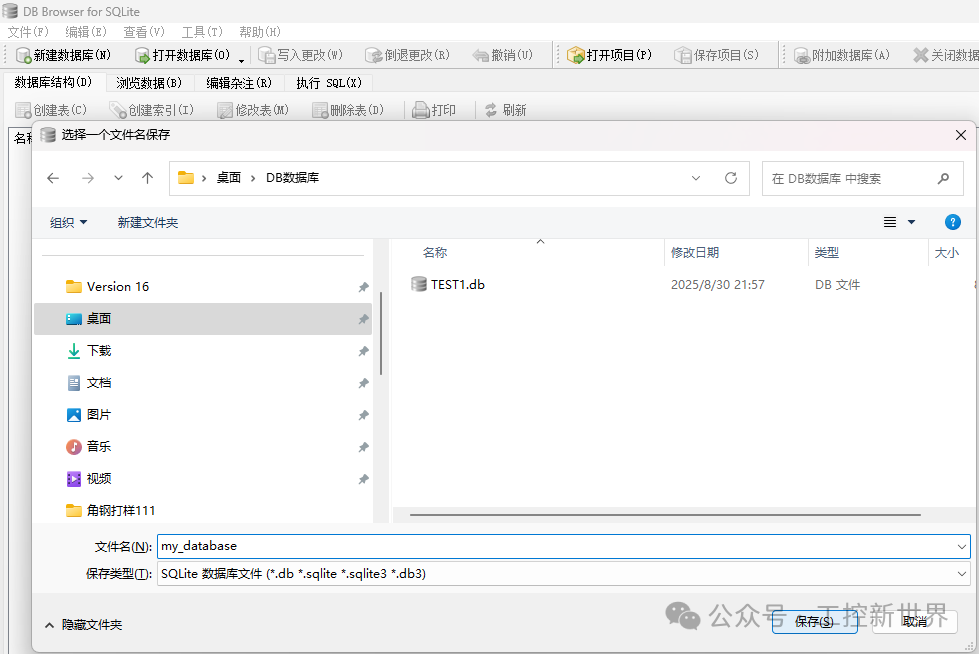Click the refresh icon beside the address bar
The image size is (979, 654).
(x=731, y=178)
